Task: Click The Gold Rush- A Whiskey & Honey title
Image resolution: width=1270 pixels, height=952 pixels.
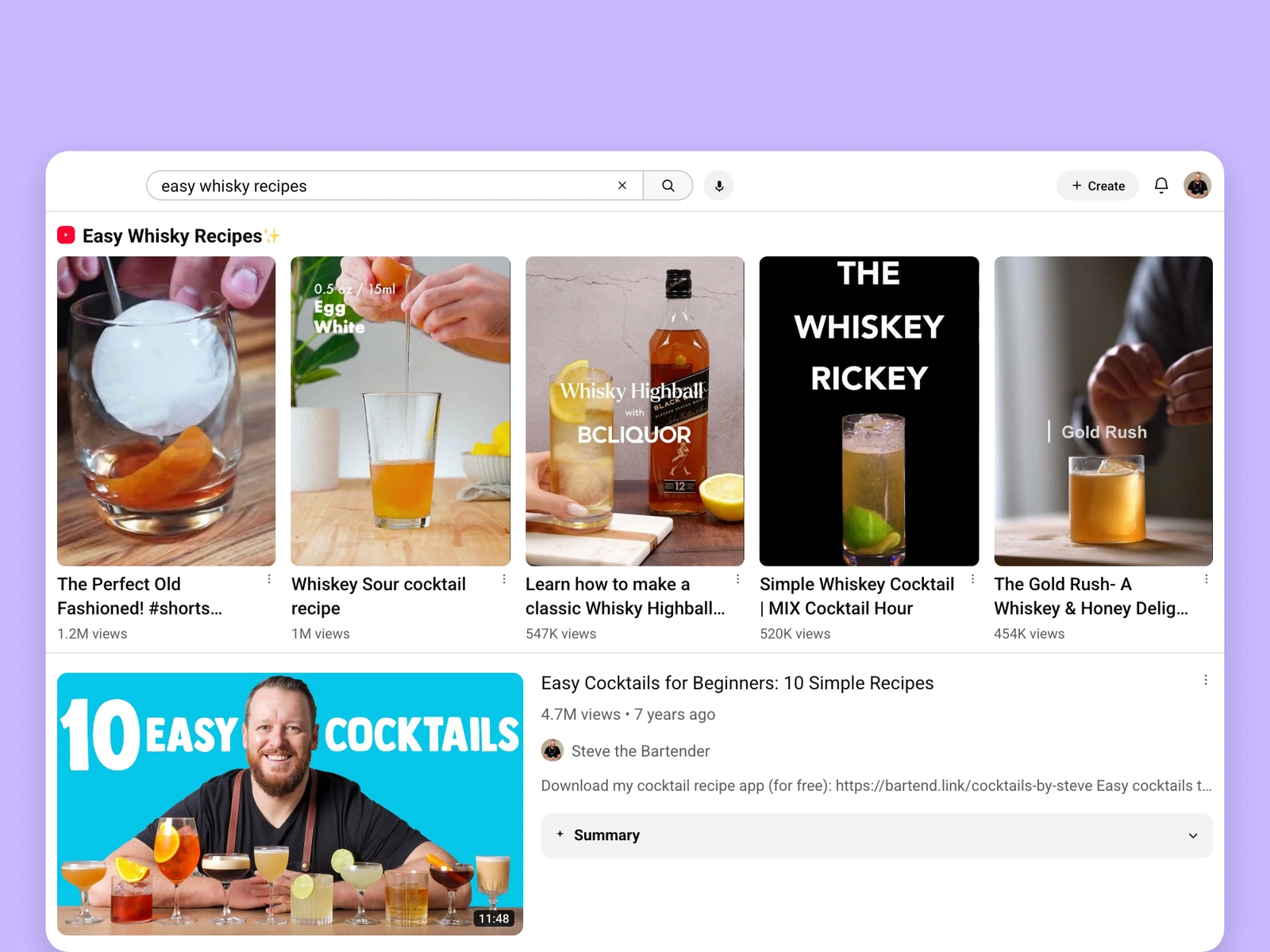Action: 1091,596
